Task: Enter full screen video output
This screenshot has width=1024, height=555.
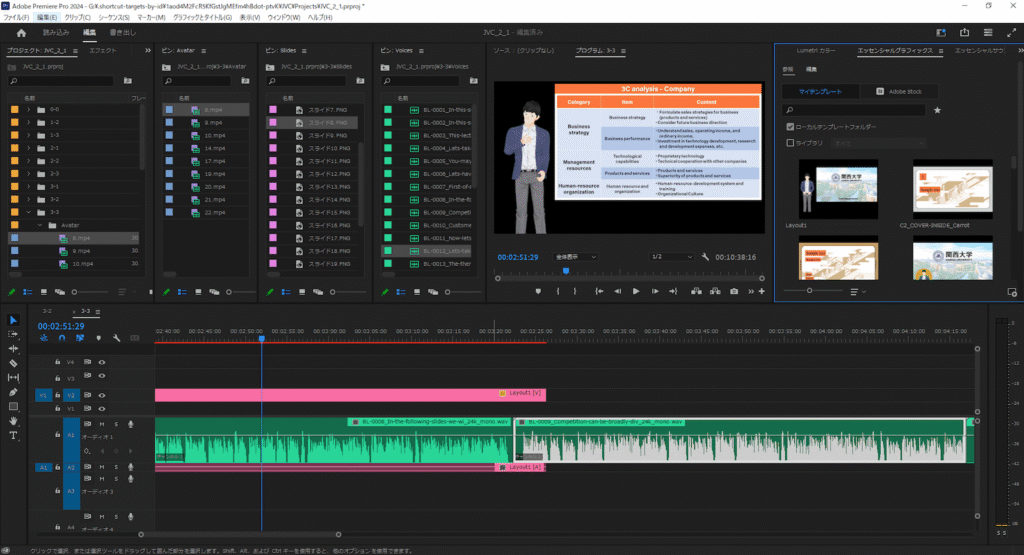Action: (x=1012, y=33)
